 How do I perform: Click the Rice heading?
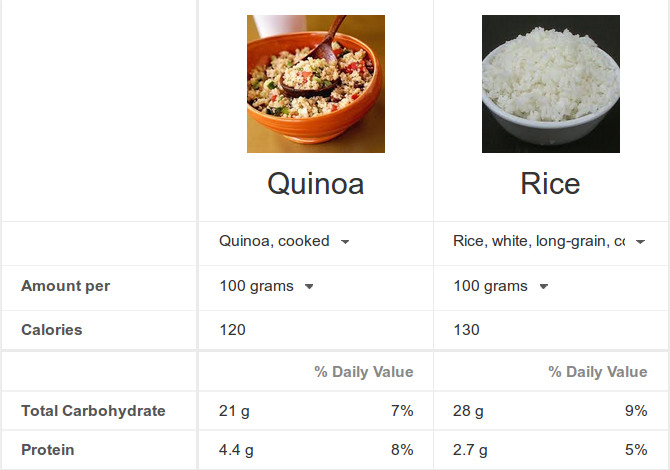pos(550,184)
